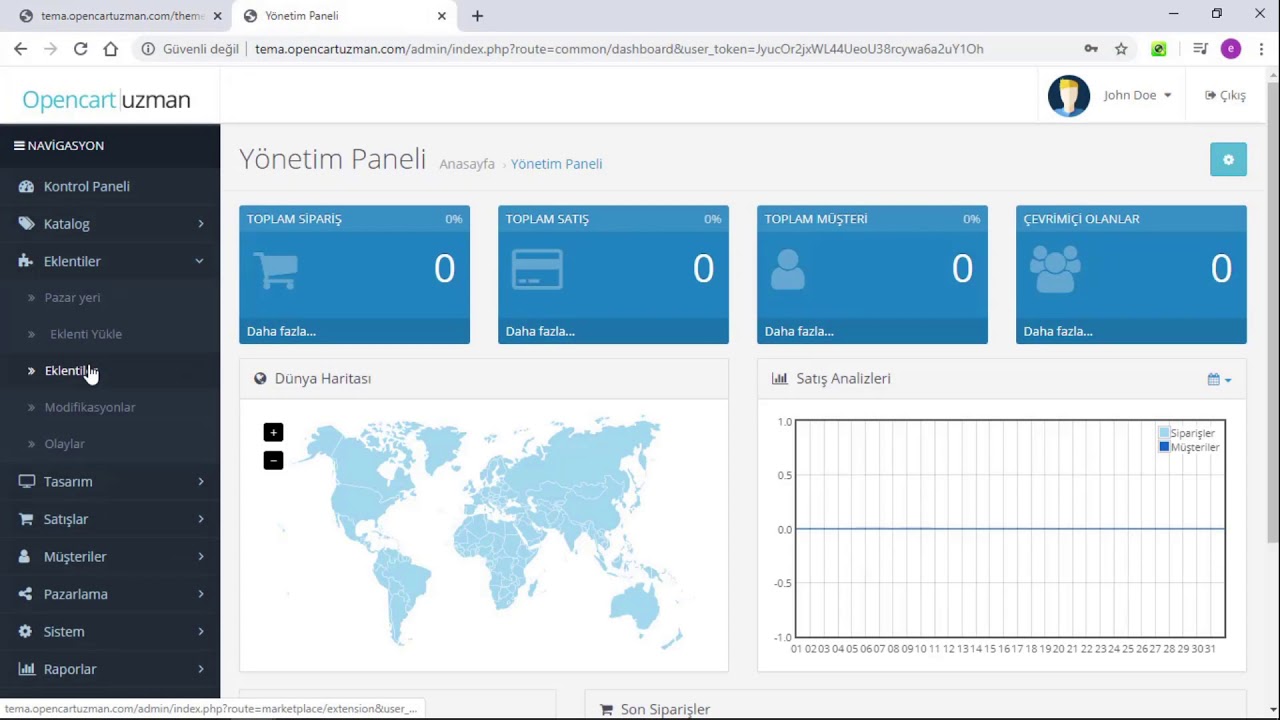Click Yönetim Paneli breadcrumb link

556,164
